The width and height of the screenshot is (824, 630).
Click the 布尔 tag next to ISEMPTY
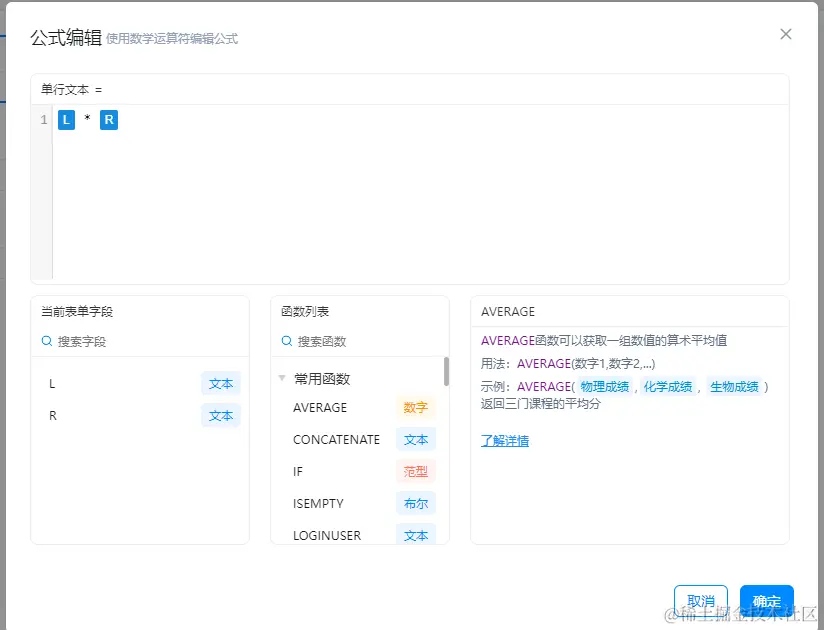click(x=416, y=504)
